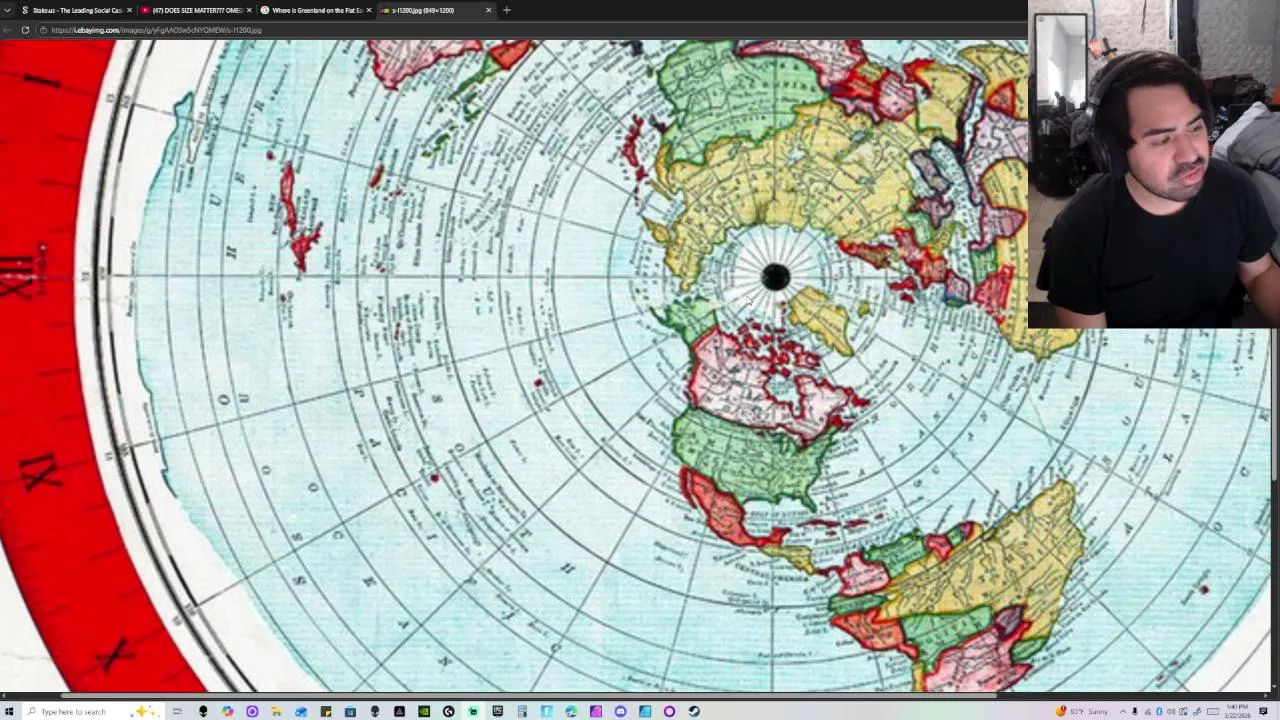Viewport: 1280px width, 720px height.
Task: Open Bluetooth tray icon
Action: tap(1159, 711)
